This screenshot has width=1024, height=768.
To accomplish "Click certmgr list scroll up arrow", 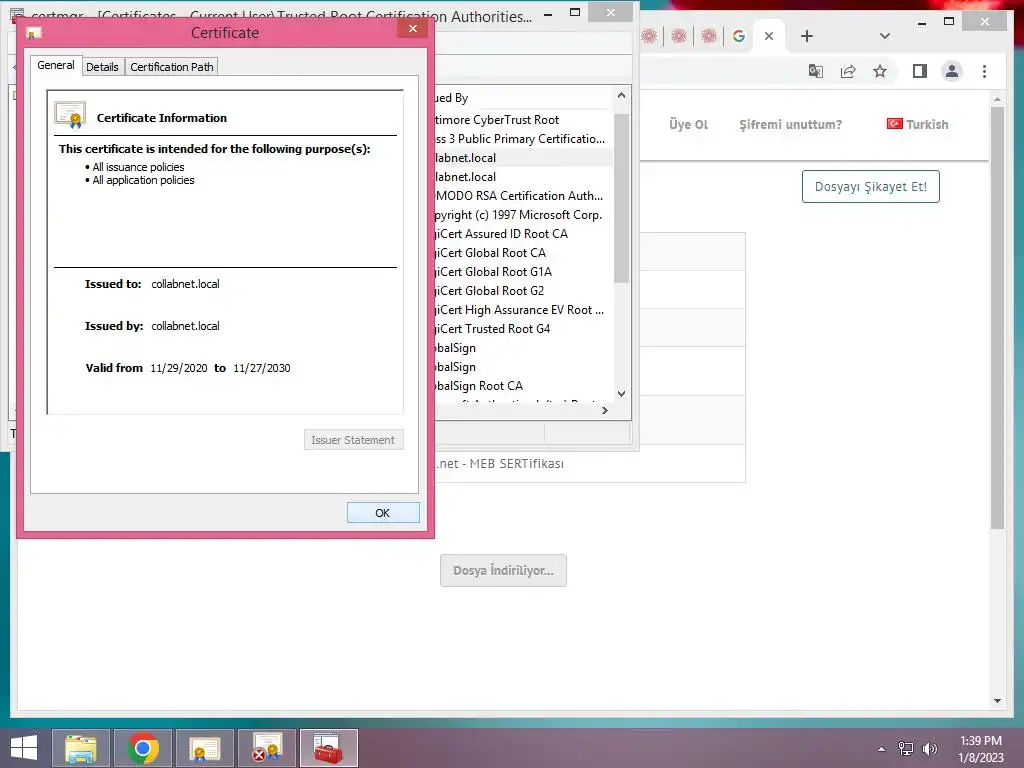I will tap(622, 95).
